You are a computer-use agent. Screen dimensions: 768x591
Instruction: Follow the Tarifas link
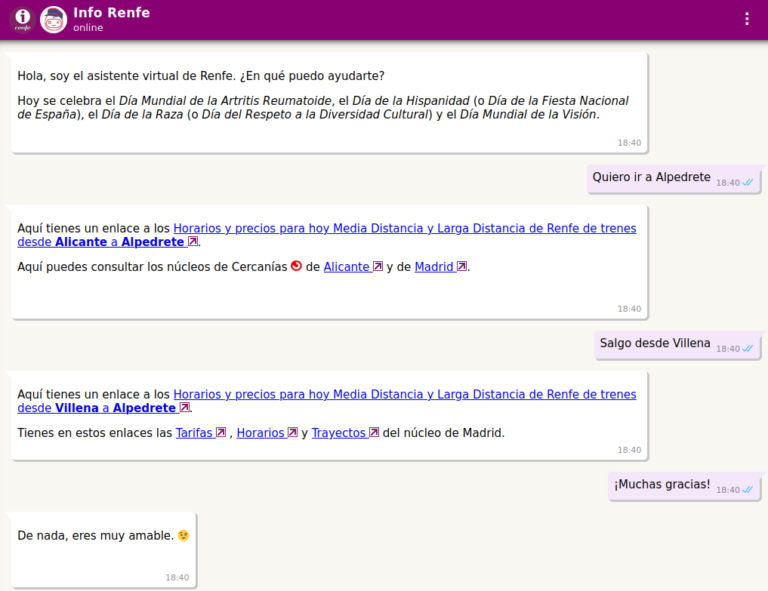(x=194, y=433)
